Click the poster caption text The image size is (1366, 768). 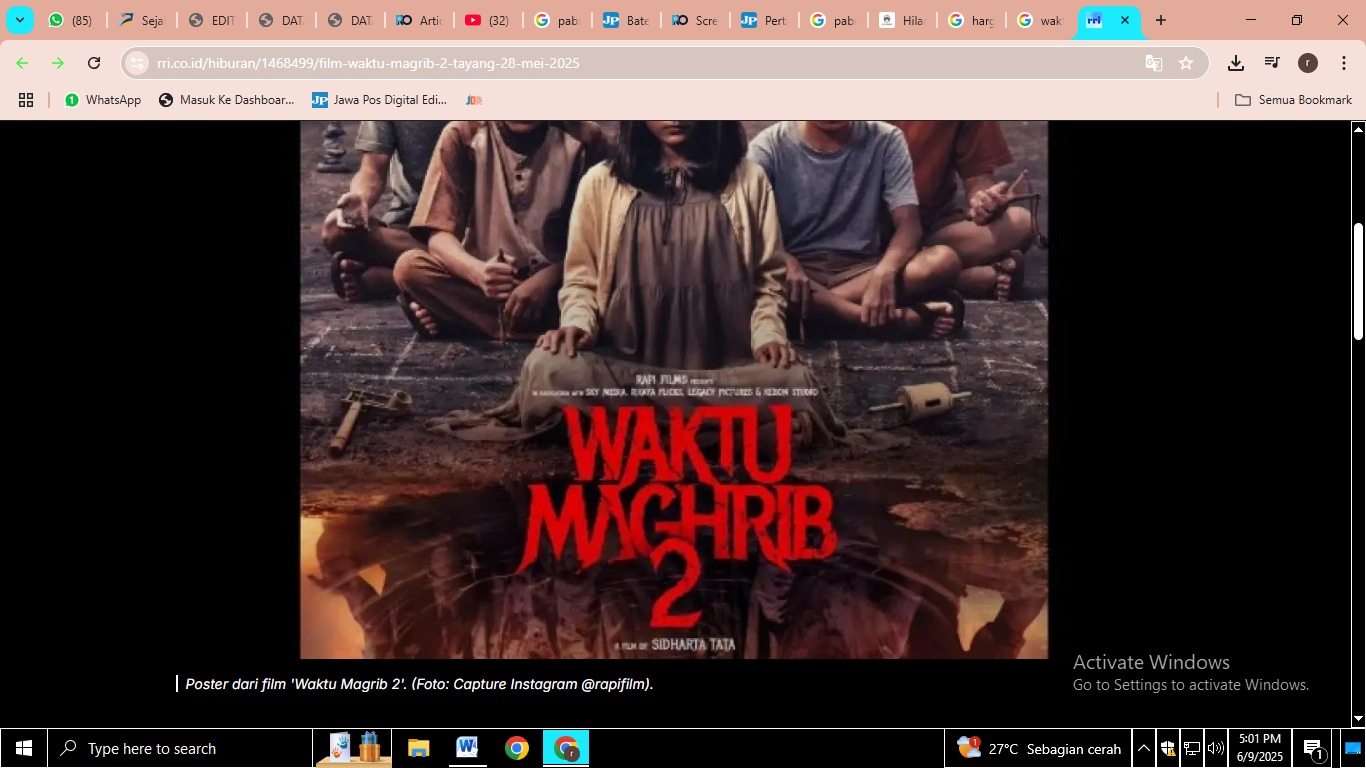(419, 684)
